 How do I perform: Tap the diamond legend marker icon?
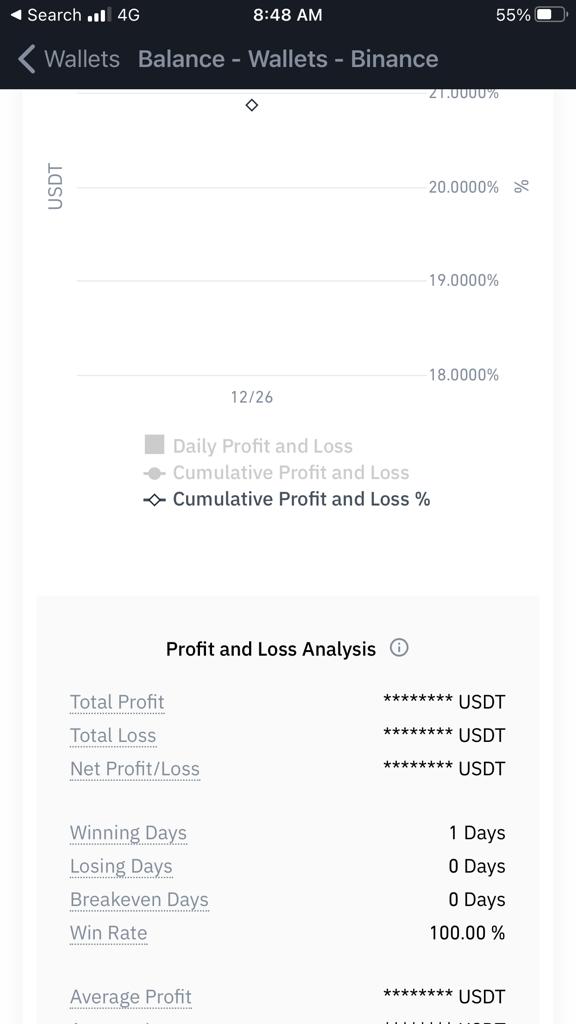click(154, 500)
